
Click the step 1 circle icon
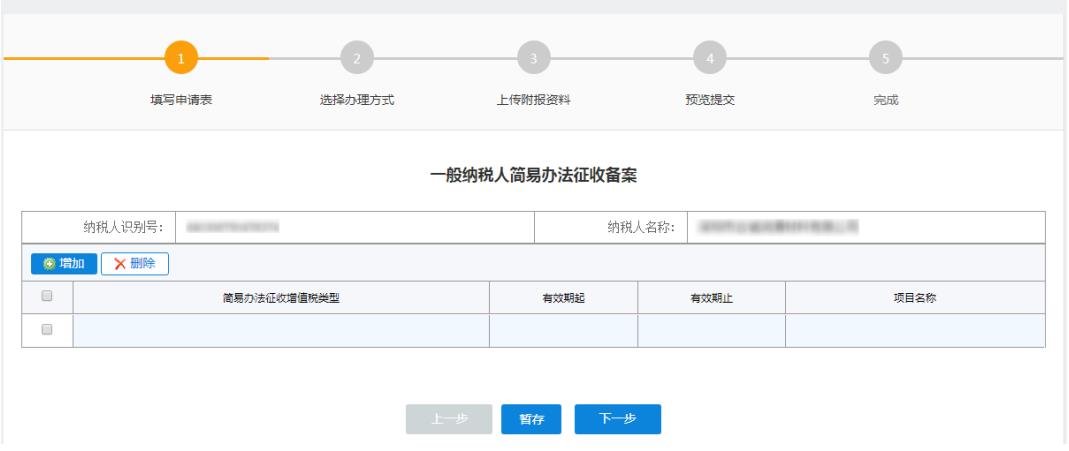tap(180, 59)
